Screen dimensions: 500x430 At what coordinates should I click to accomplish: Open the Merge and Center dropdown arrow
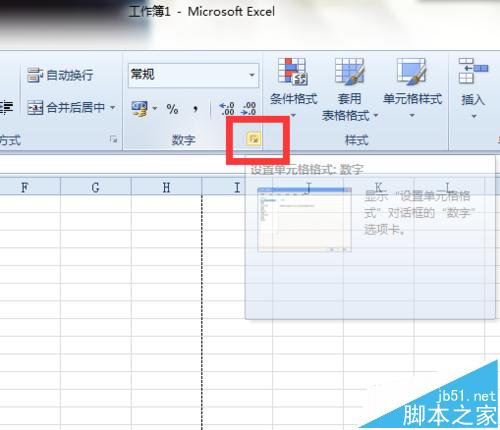click(113, 107)
